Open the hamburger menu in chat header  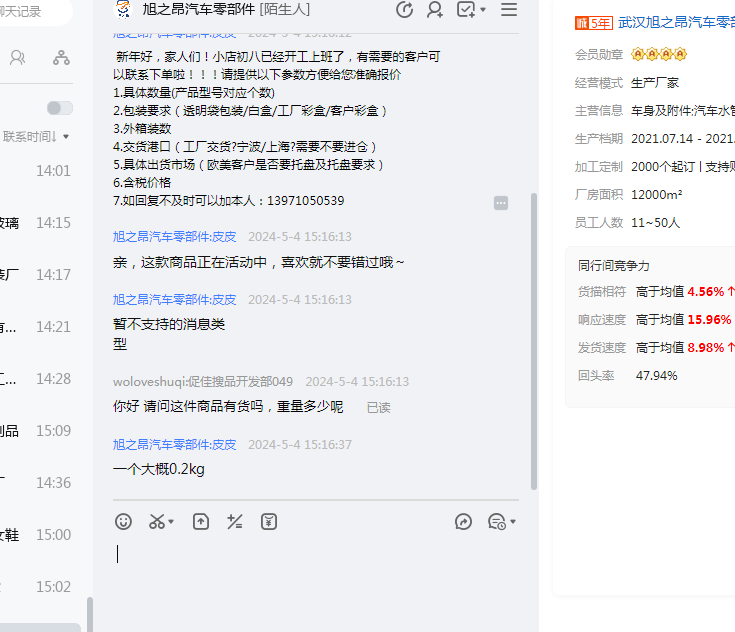509,10
